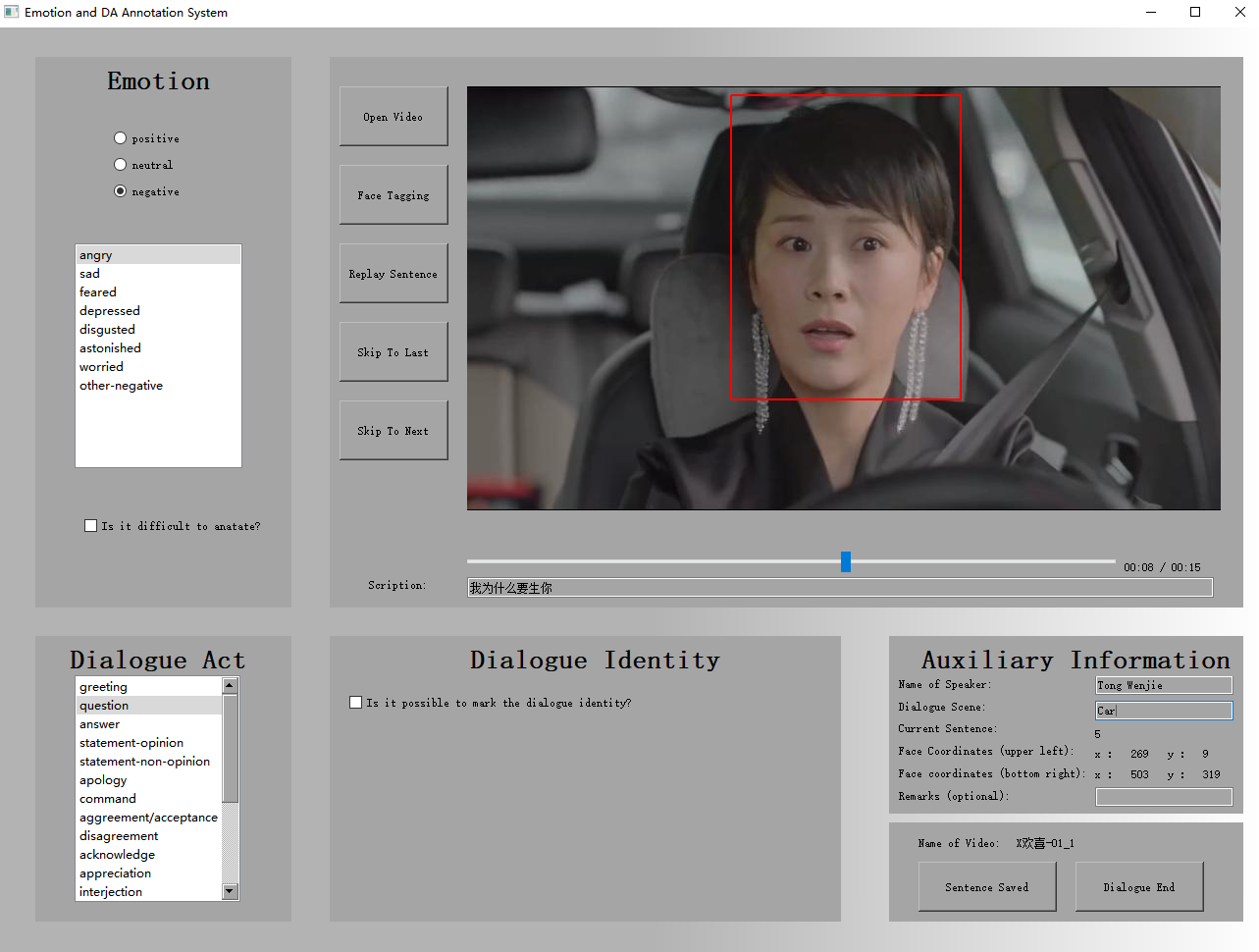Skip to the next sentence
Viewport: 1259px width, 952px height.
point(393,431)
